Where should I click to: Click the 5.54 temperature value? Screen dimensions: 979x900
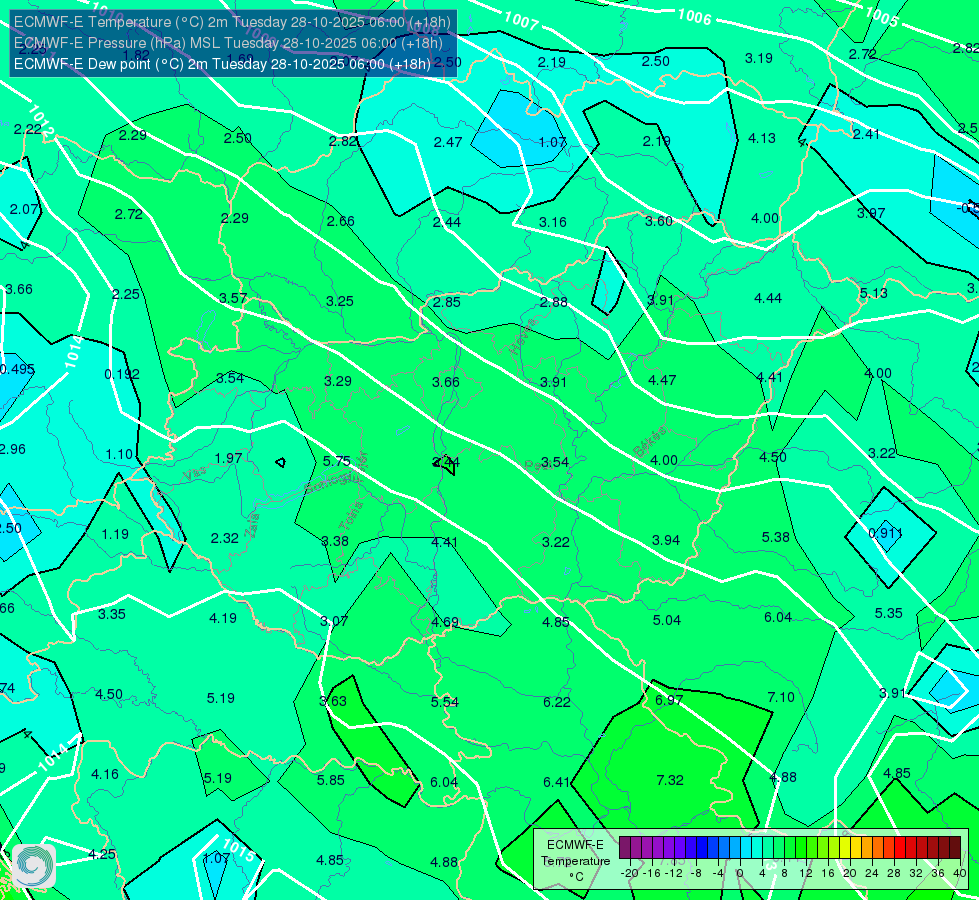(445, 702)
